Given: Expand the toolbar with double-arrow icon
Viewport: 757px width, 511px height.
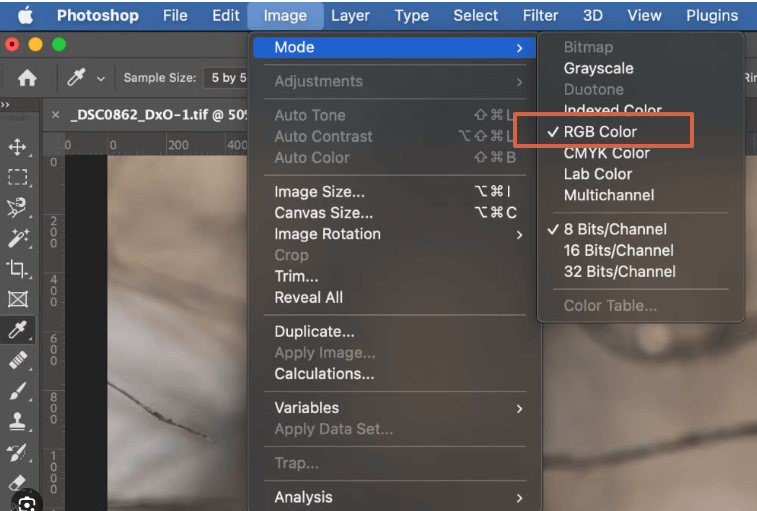Looking at the screenshot, I should pyautogui.click(x=5, y=104).
